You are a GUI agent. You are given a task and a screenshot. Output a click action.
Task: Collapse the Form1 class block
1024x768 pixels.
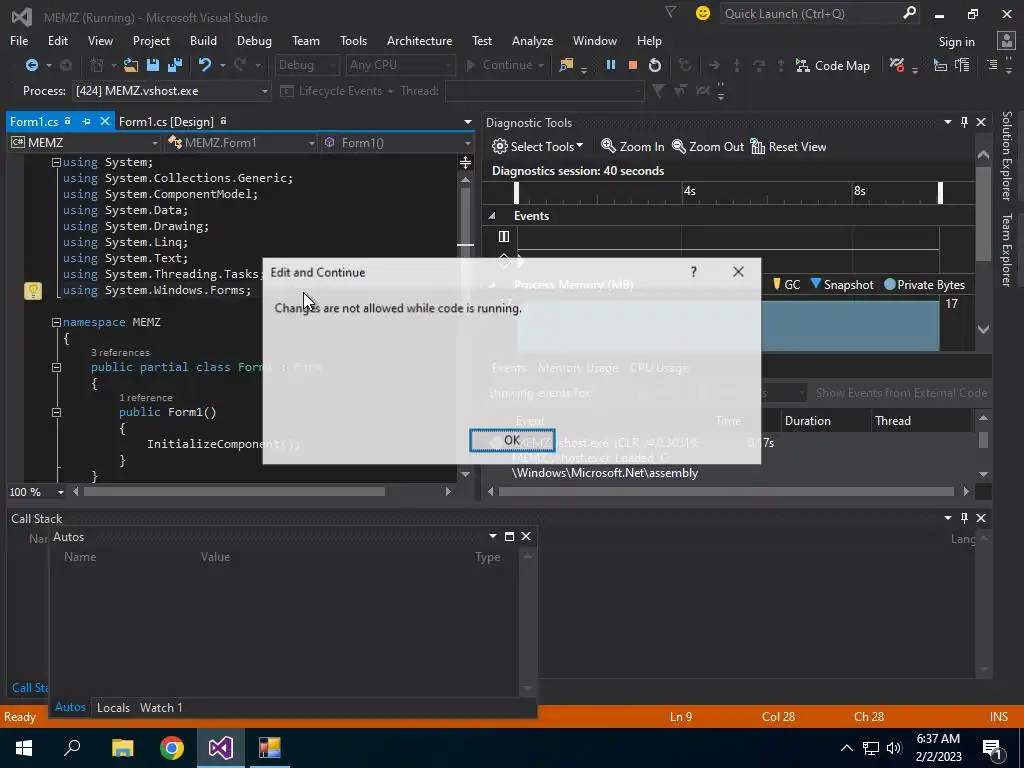pyautogui.click(x=56, y=367)
